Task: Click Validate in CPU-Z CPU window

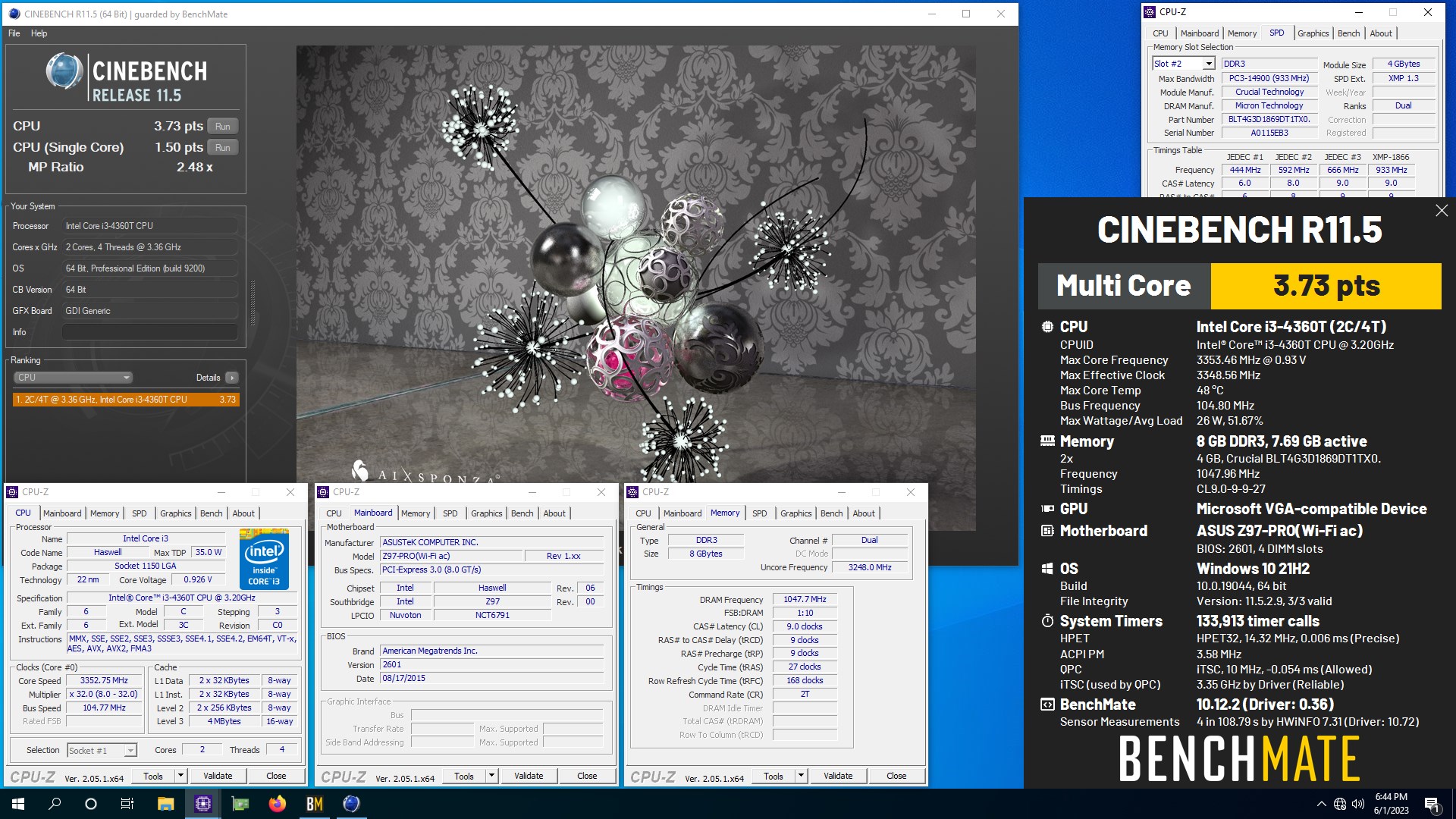Action: click(218, 776)
